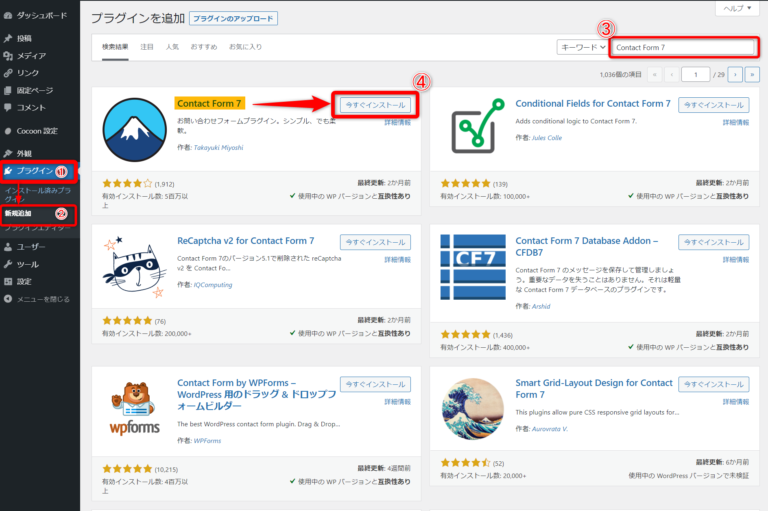
Task: Open the Media icon in sidebar
Action: (x=8, y=56)
